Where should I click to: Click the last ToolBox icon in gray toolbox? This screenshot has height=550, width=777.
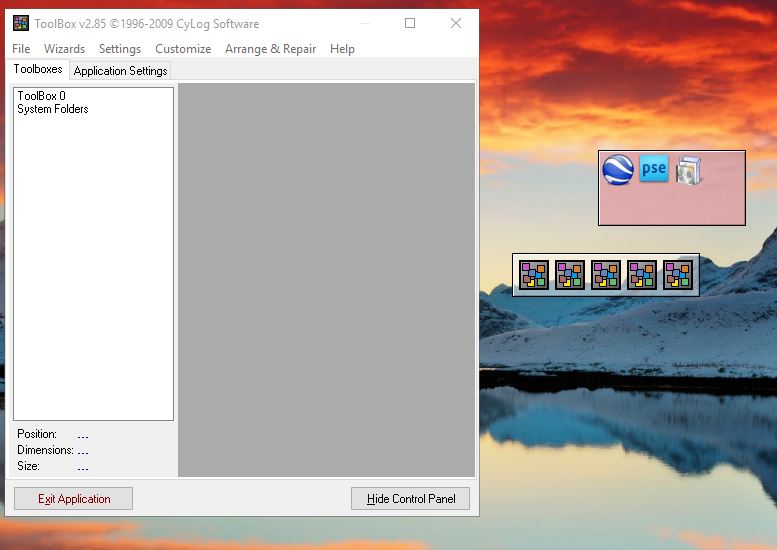coord(678,275)
